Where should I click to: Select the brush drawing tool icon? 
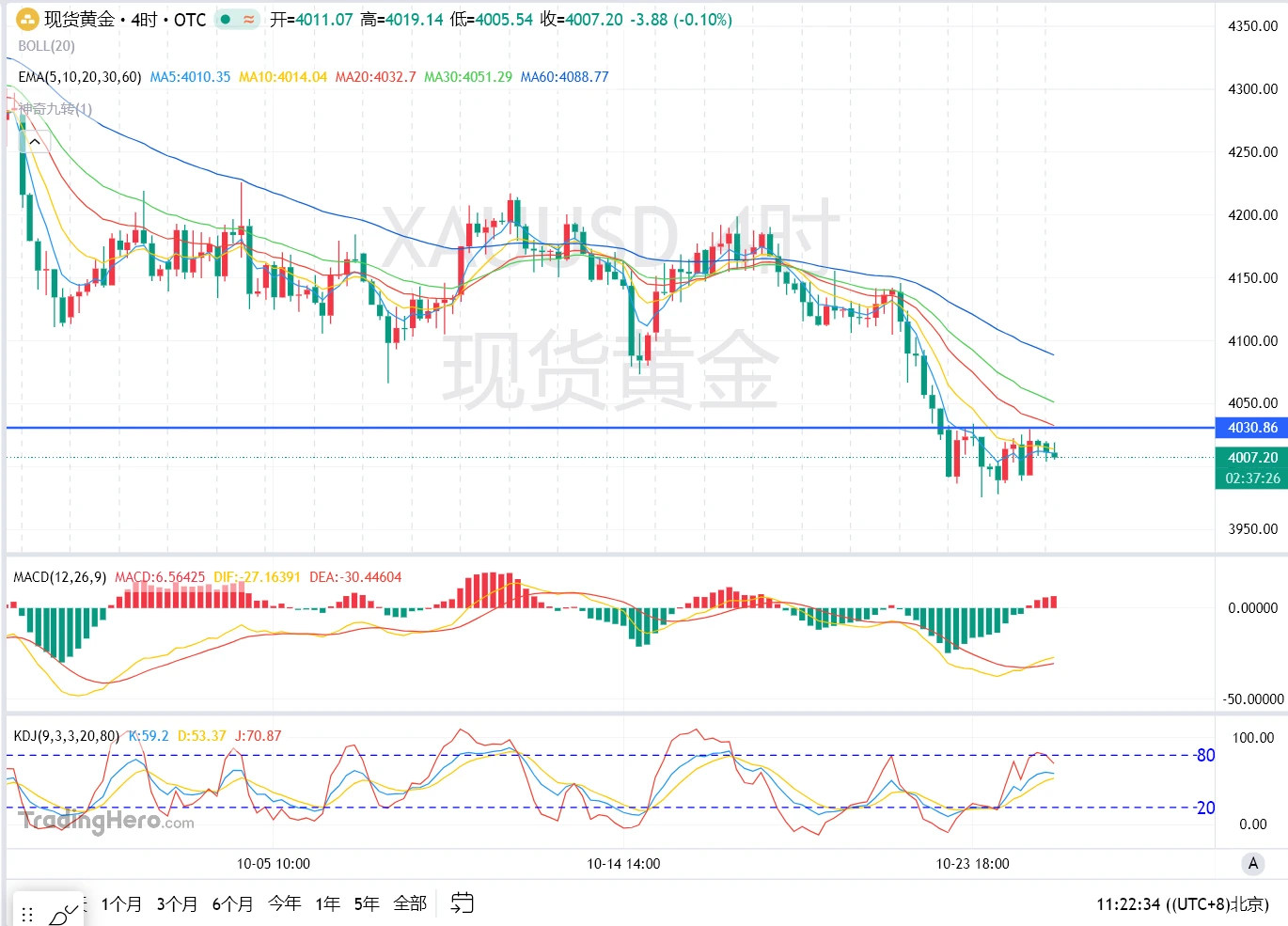tap(64, 914)
